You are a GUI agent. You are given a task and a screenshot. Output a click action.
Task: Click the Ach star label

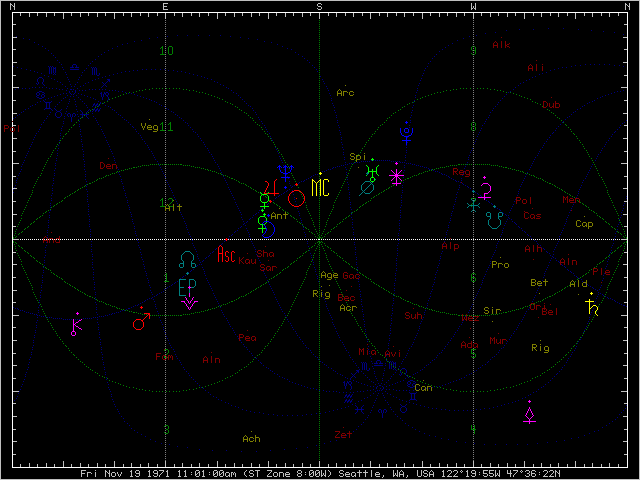(x=251, y=438)
